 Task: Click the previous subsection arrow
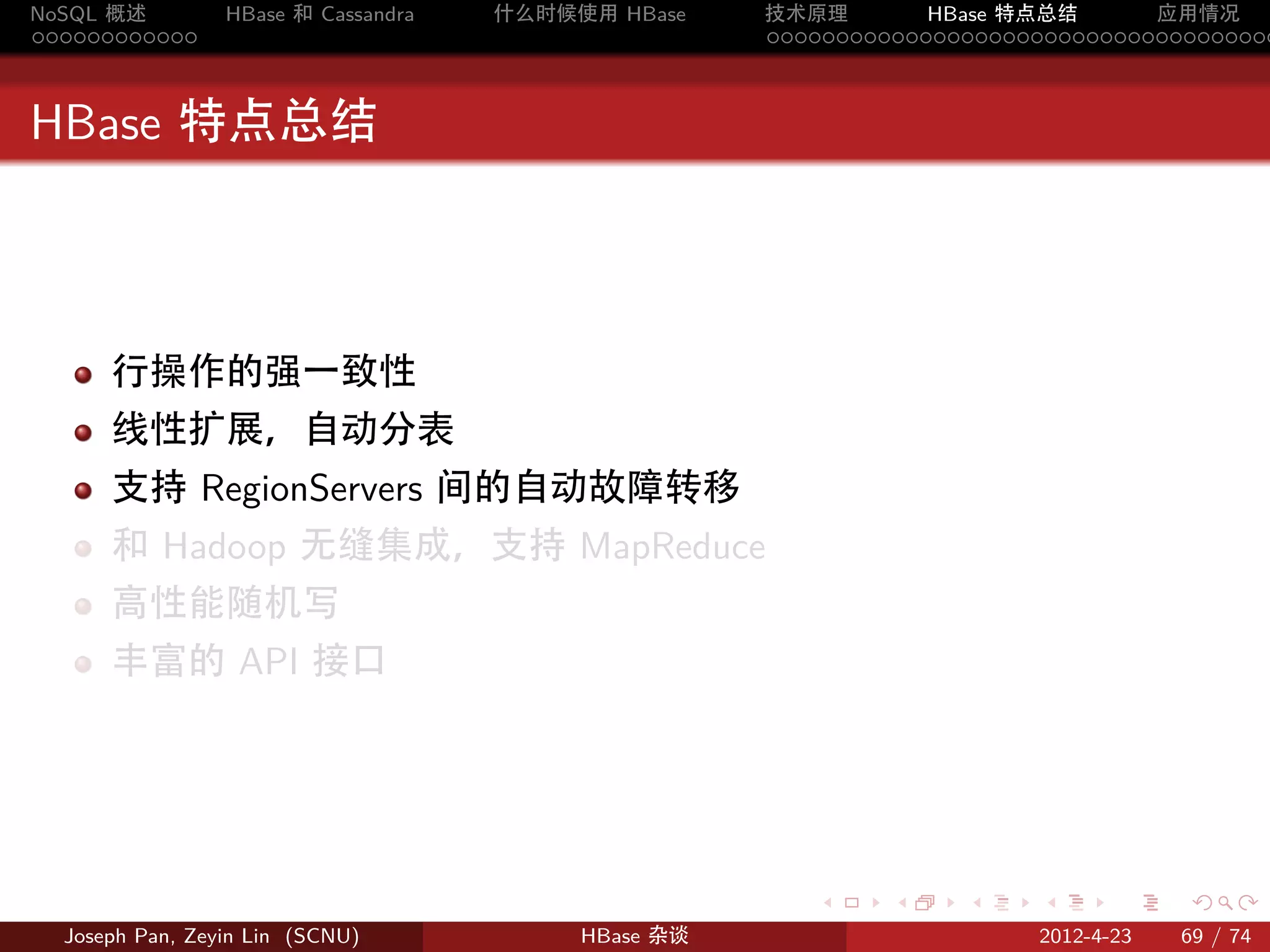coord(977,902)
